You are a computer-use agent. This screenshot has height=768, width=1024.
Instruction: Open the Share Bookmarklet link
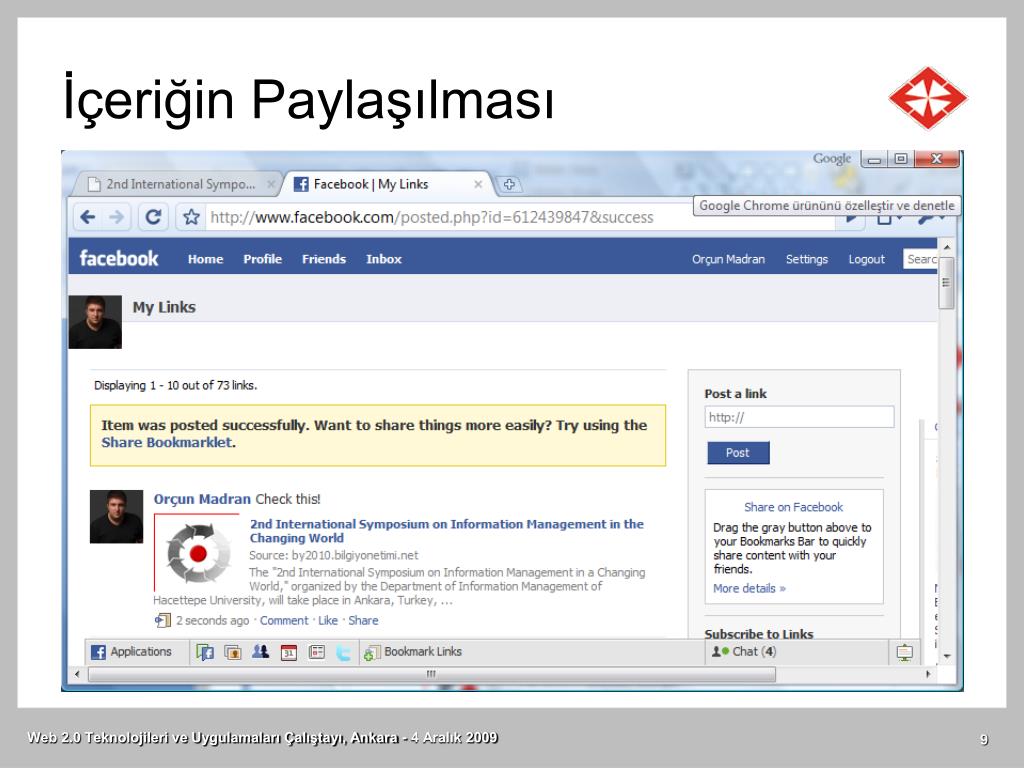[167, 443]
